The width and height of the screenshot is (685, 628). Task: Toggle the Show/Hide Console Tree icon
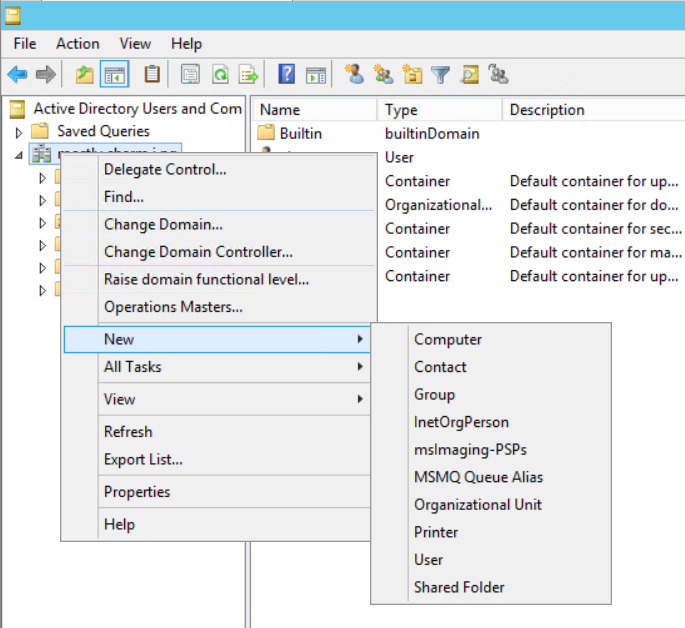pos(114,74)
